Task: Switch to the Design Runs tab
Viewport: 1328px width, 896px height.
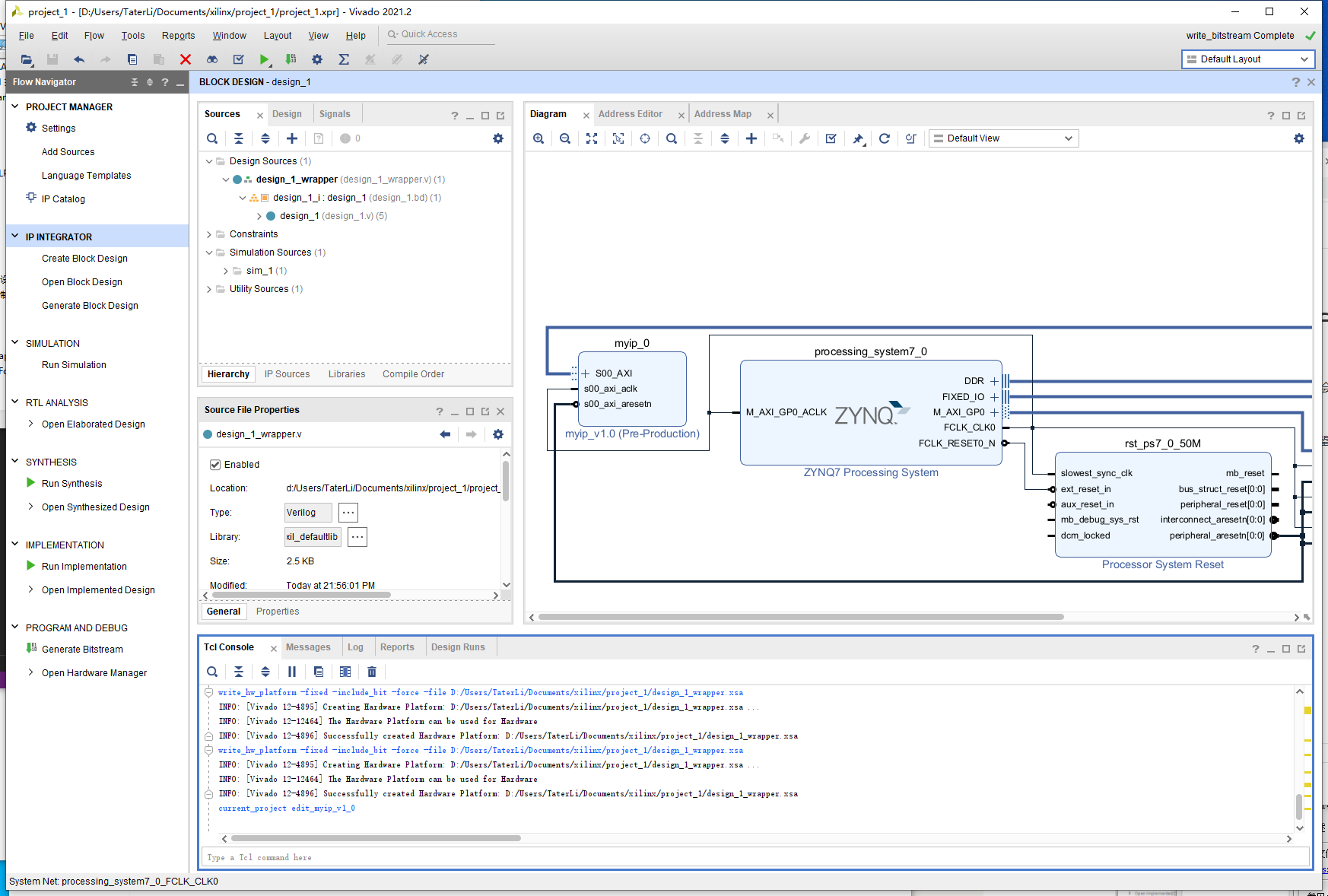Action: pyautogui.click(x=458, y=647)
